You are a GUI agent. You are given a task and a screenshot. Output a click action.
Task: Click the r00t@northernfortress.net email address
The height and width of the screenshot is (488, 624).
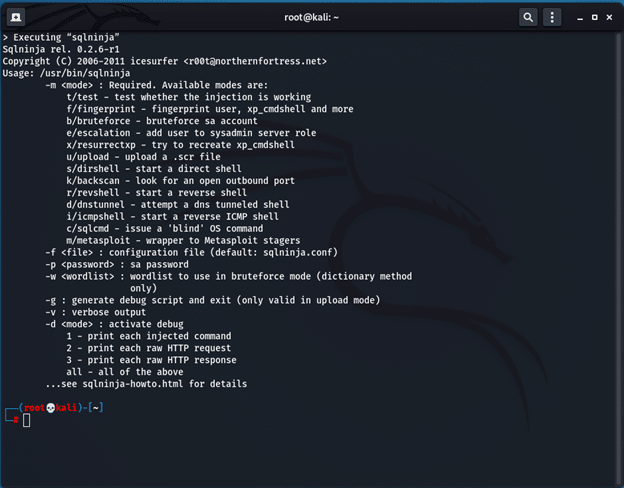[x=269, y=61]
